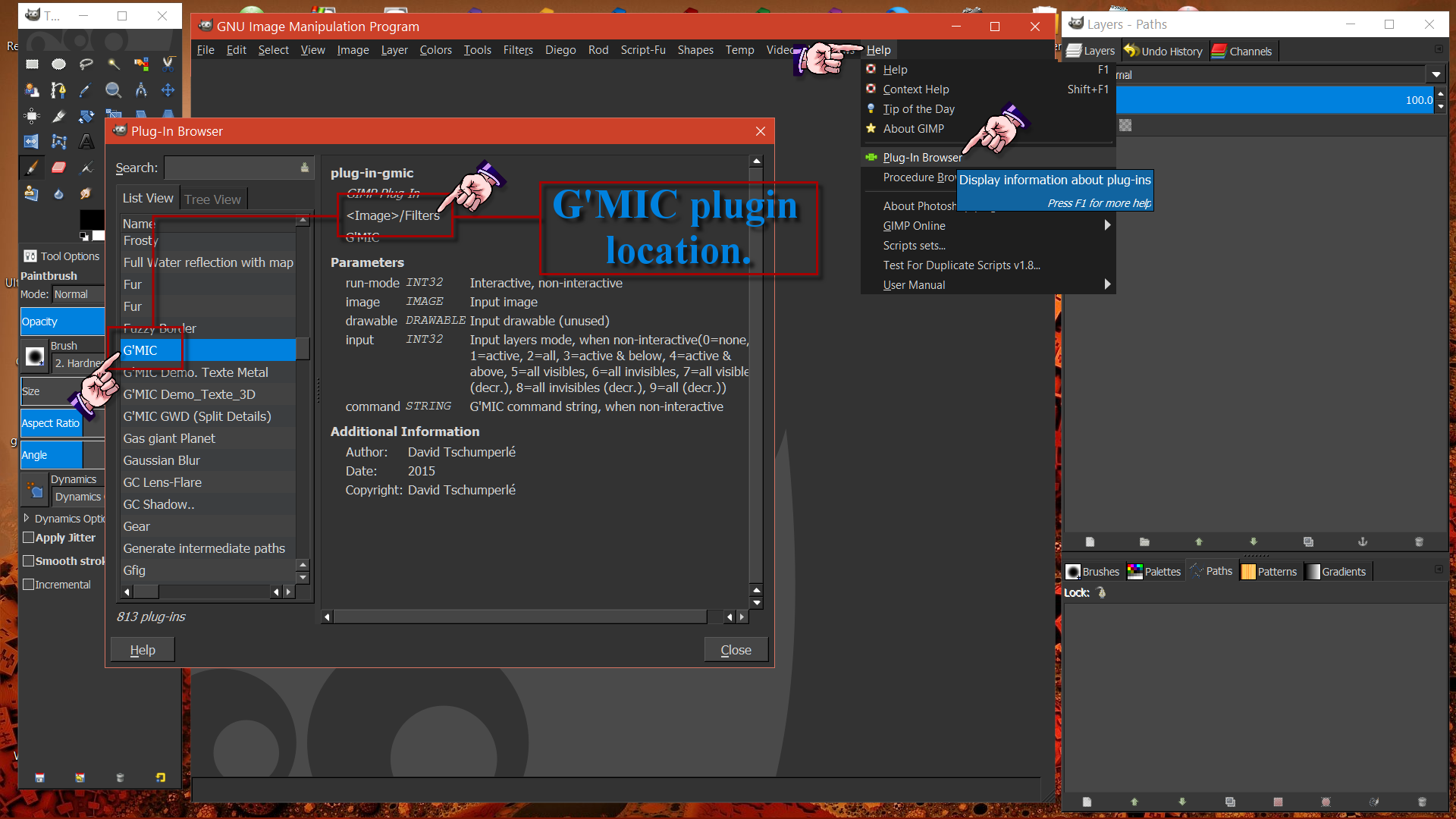Select the Ellipse Select tool
Viewport: 1456px width, 819px height.
59,64
